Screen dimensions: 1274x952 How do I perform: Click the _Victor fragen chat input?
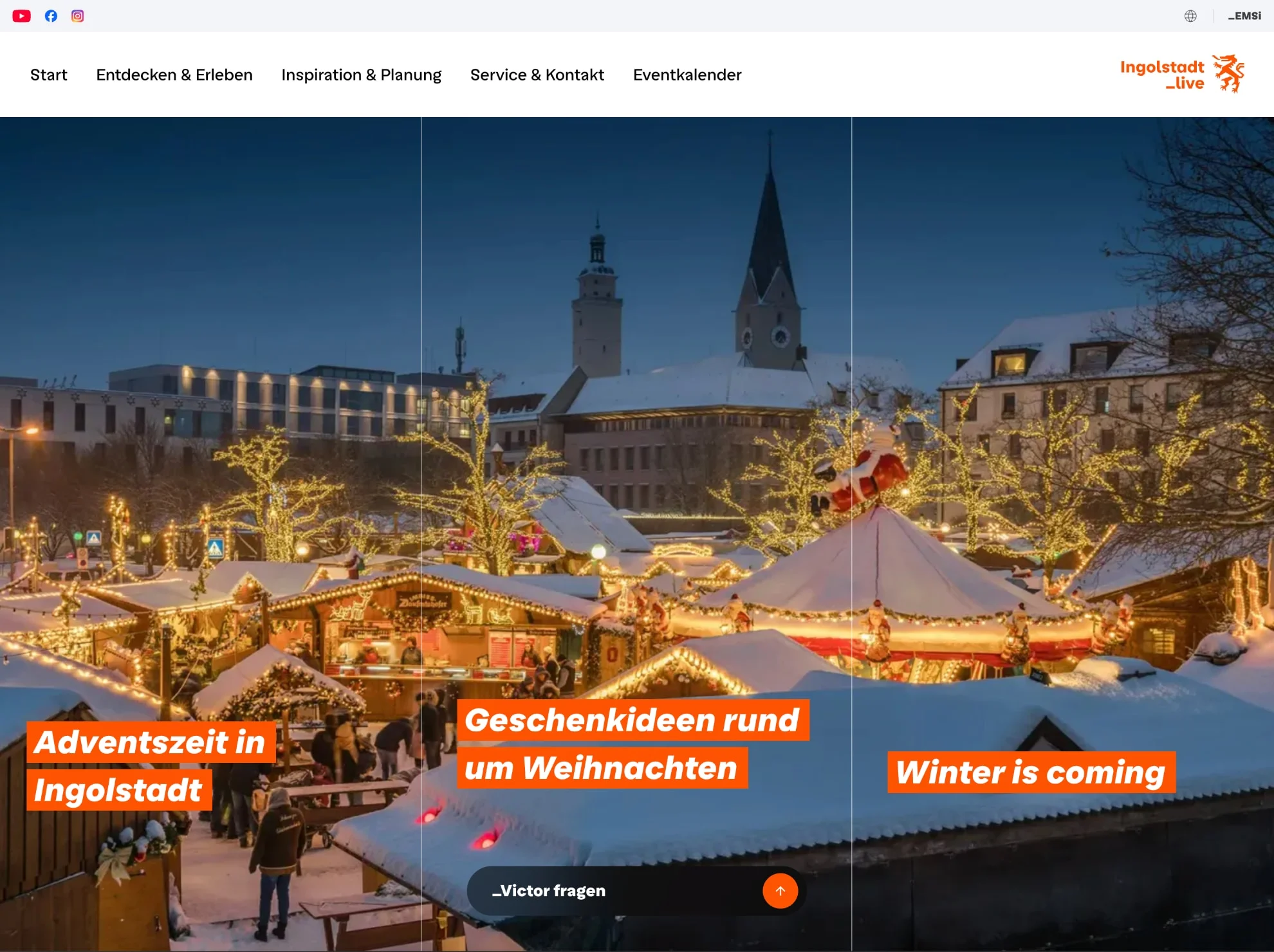[x=579, y=891]
